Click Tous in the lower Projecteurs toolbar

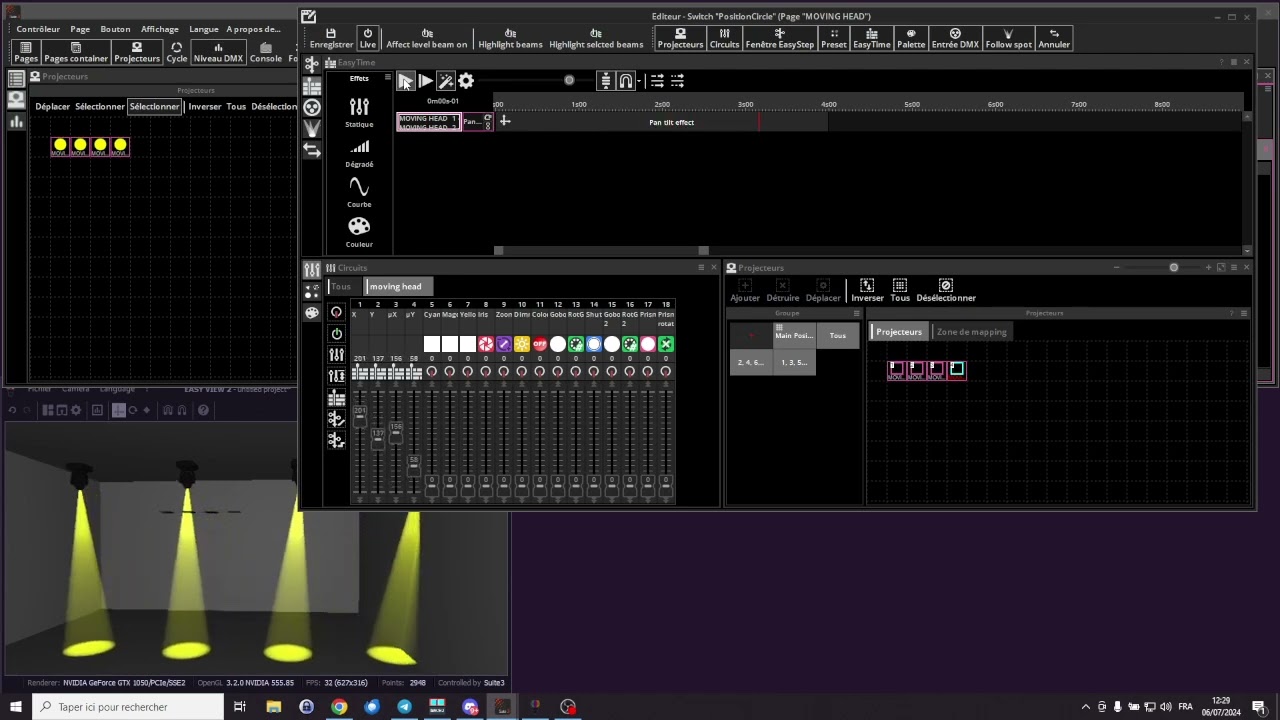[900, 291]
